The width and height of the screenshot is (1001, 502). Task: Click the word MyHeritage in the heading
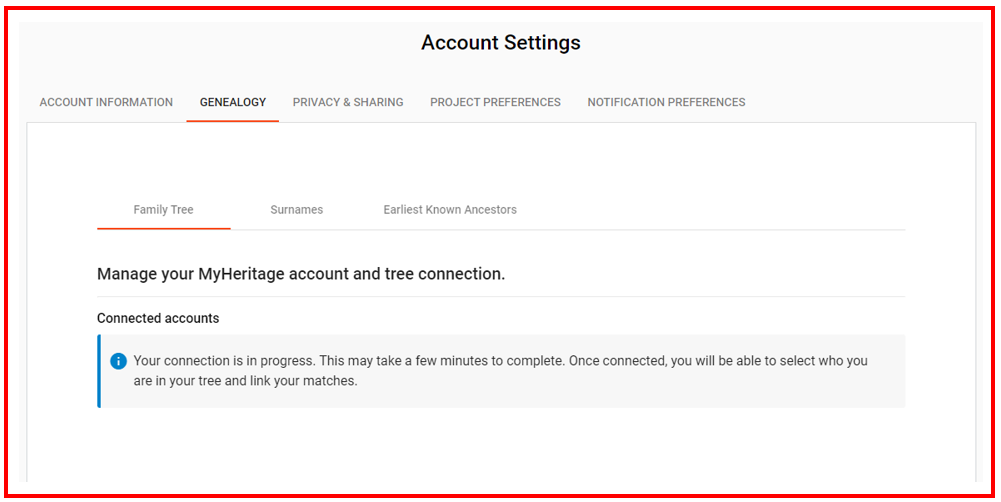click(x=246, y=274)
